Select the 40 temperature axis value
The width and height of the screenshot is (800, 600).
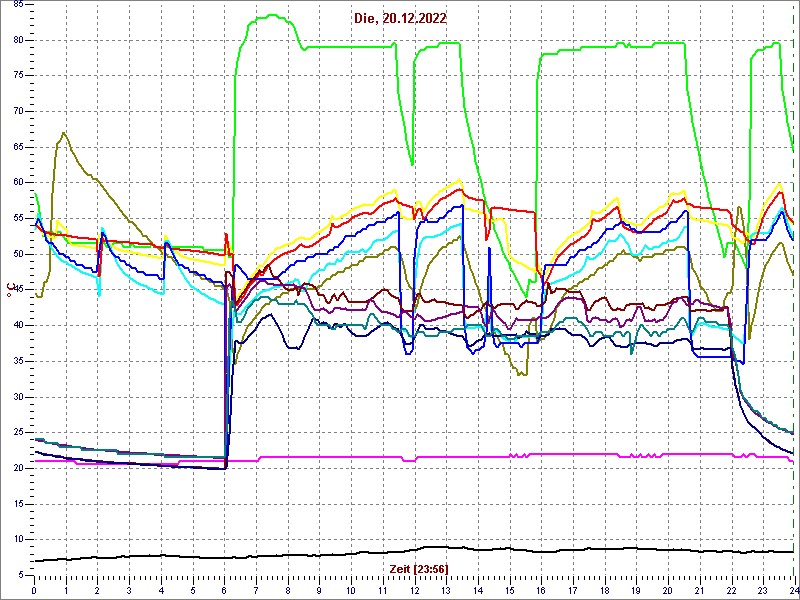coord(17,326)
